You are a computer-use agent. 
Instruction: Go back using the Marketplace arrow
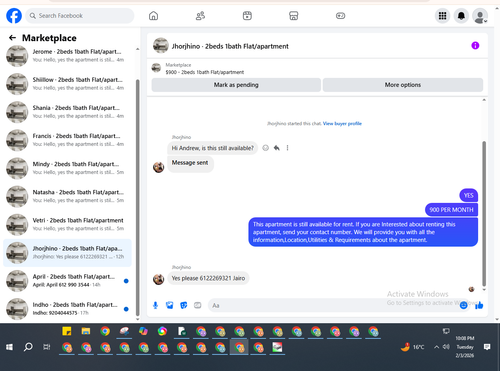click(x=12, y=38)
